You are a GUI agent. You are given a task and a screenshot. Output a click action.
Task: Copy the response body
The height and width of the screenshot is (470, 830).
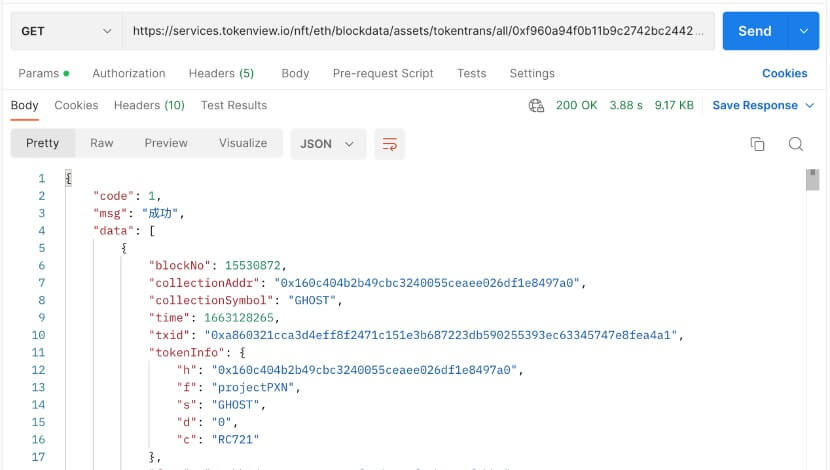point(758,144)
